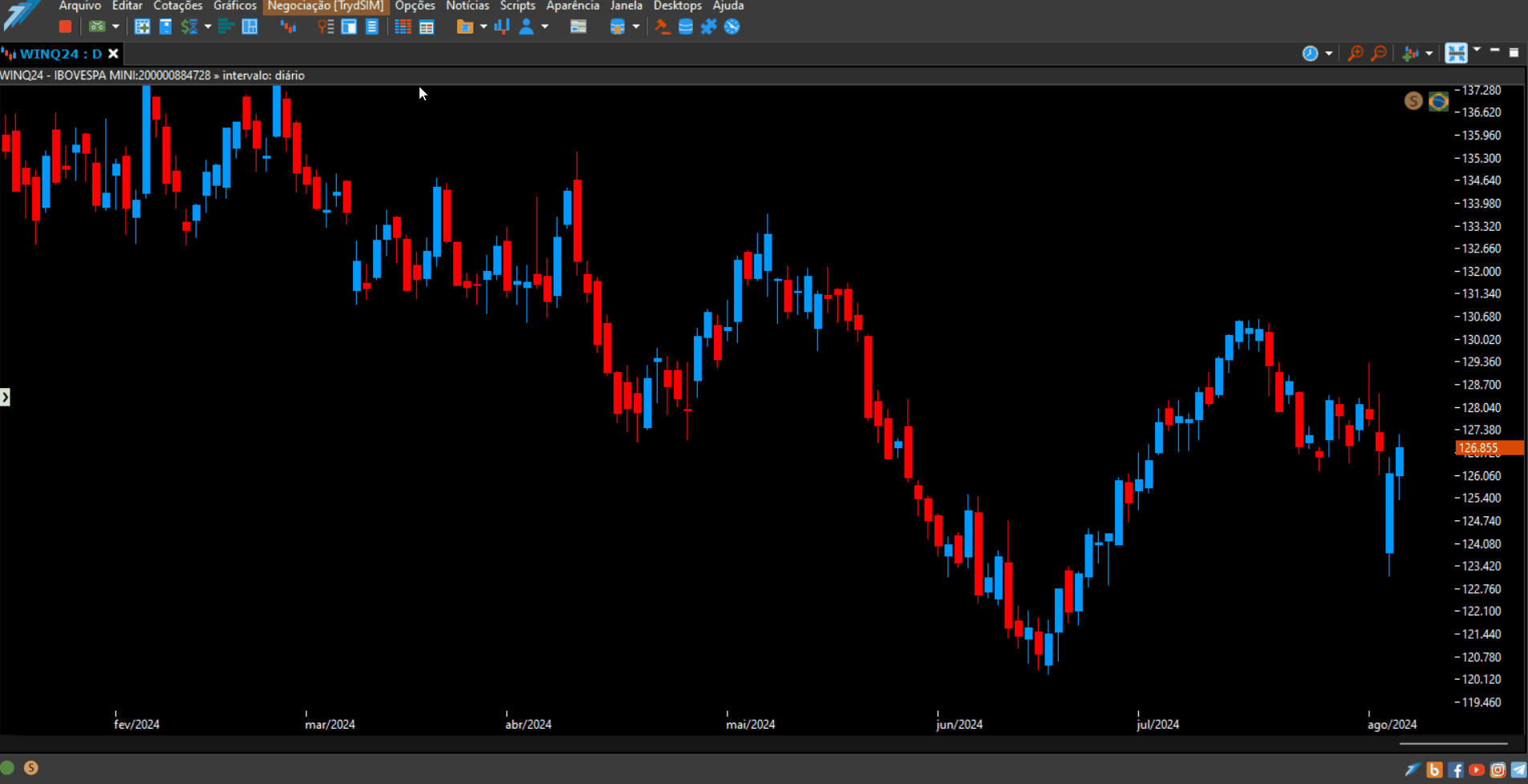Image resolution: width=1528 pixels, height=784 pixels.
Task: Open the Opções menu
Action: (x=415, y=6)
